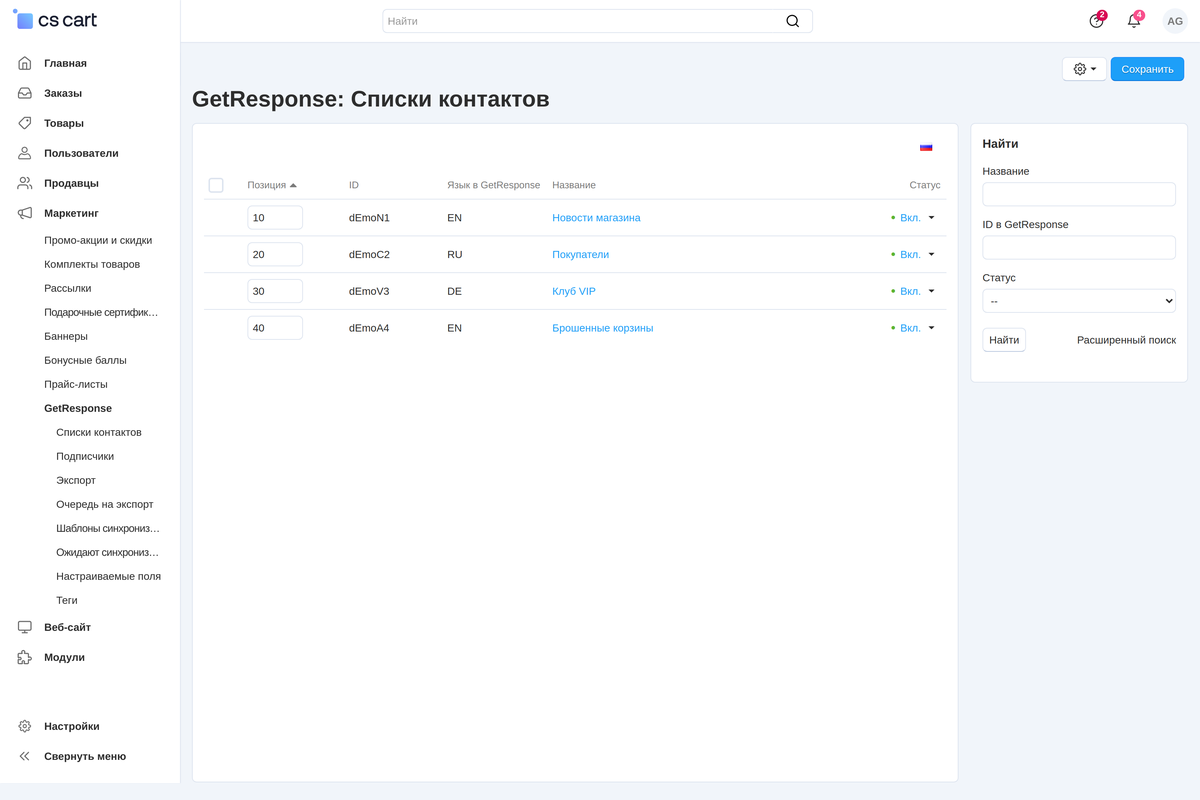Click the collapse menu double-chevron icon
This screenshot has width=1200, height=800.
coord(25,756)
